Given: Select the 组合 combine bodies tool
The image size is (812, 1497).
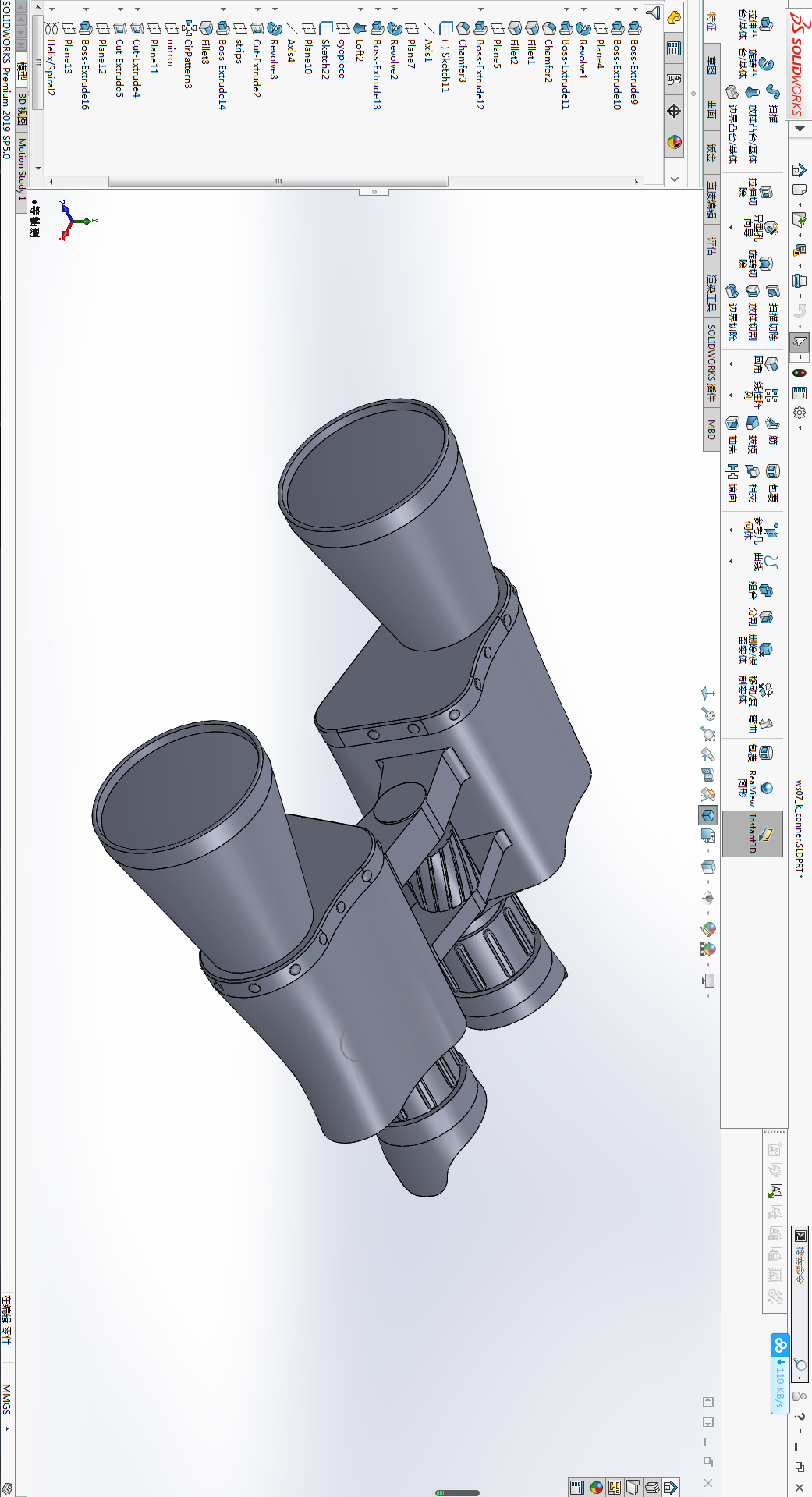Looking at the screenshot, I should (x=759, y=591).
